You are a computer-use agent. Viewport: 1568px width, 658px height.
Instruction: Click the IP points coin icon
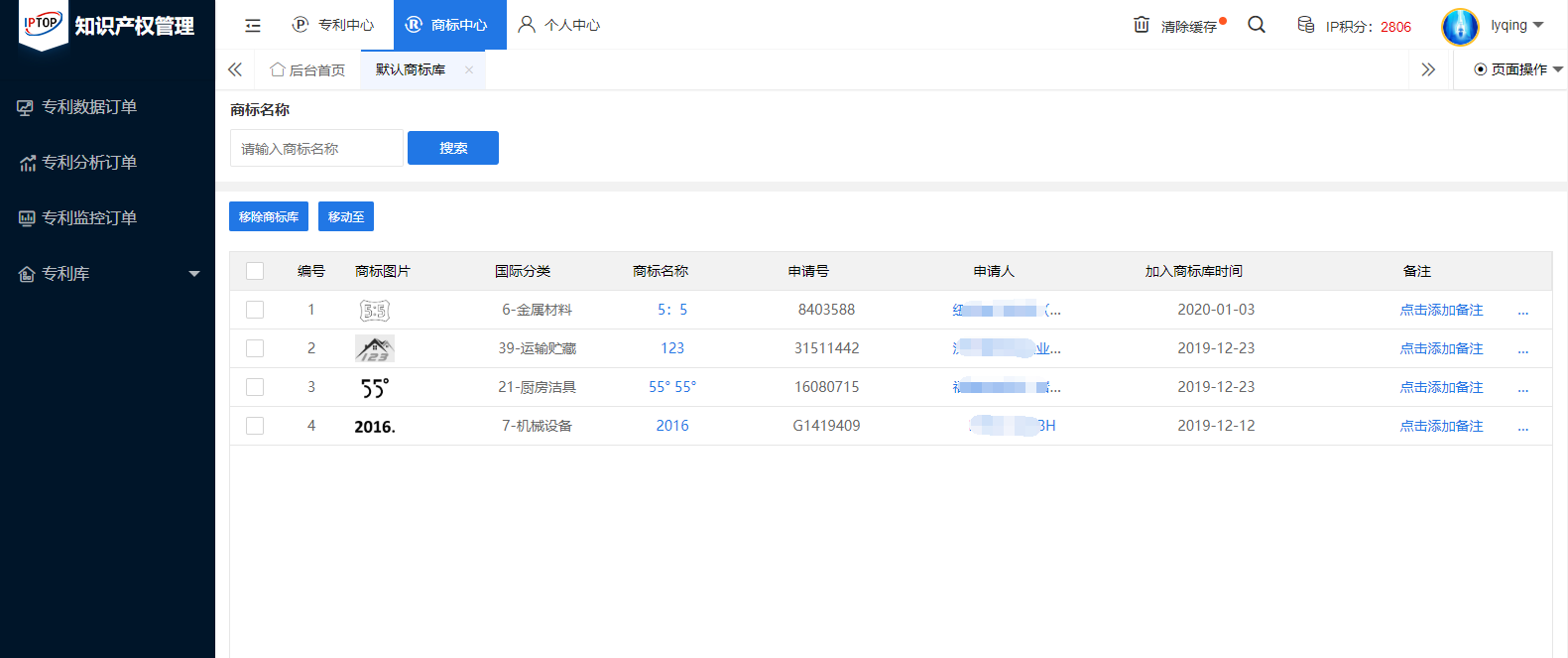coord(1306,25)
